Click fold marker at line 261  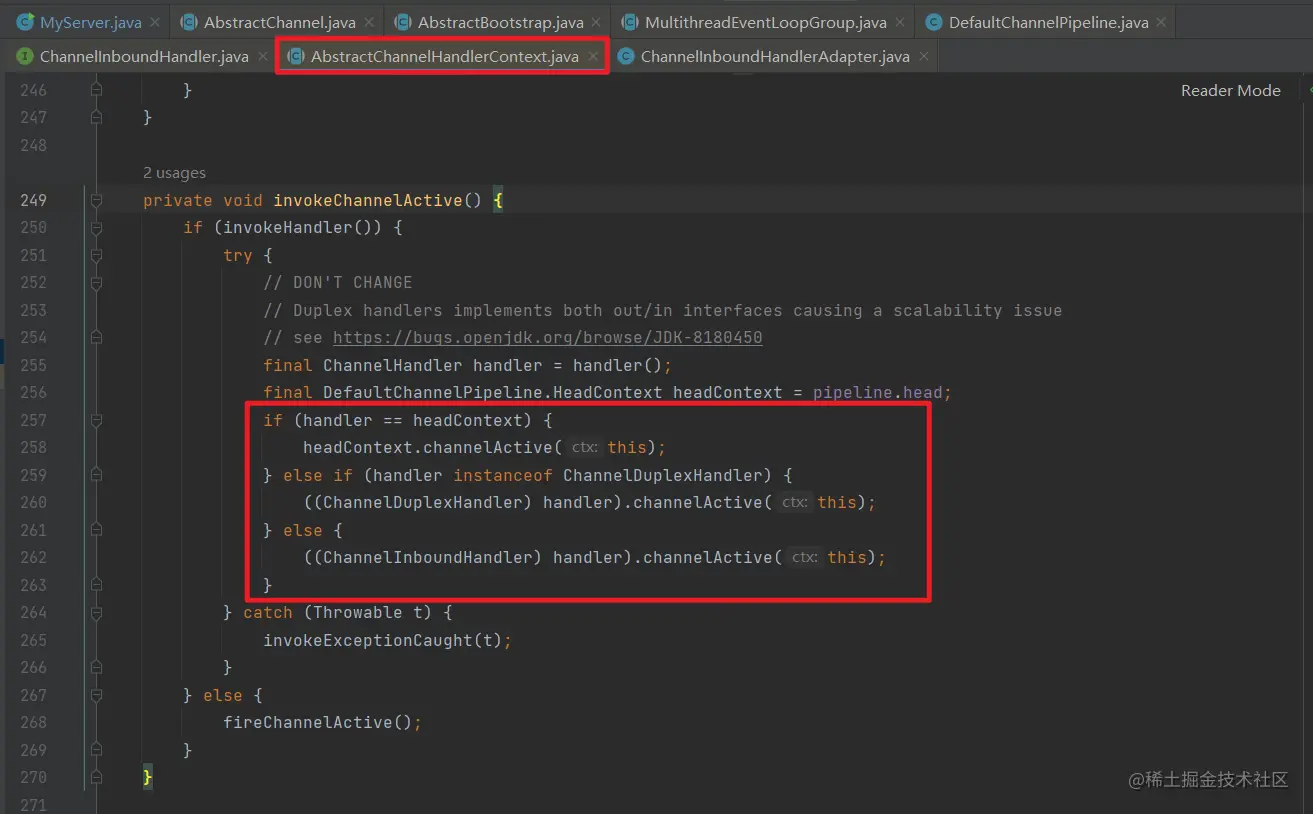coord(97,530)
